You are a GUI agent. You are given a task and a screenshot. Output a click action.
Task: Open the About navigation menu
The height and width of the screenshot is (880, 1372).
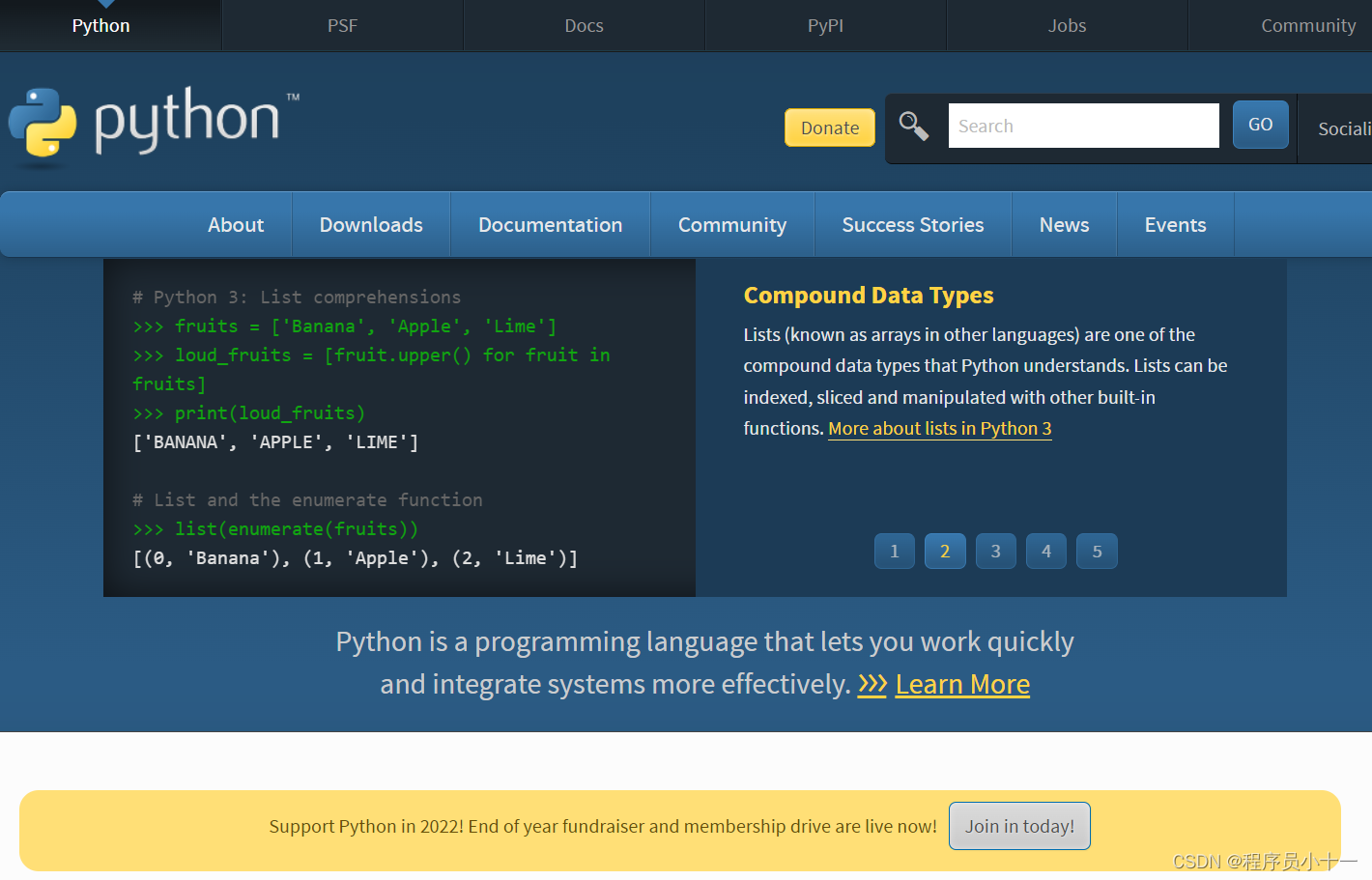[236, 225]
